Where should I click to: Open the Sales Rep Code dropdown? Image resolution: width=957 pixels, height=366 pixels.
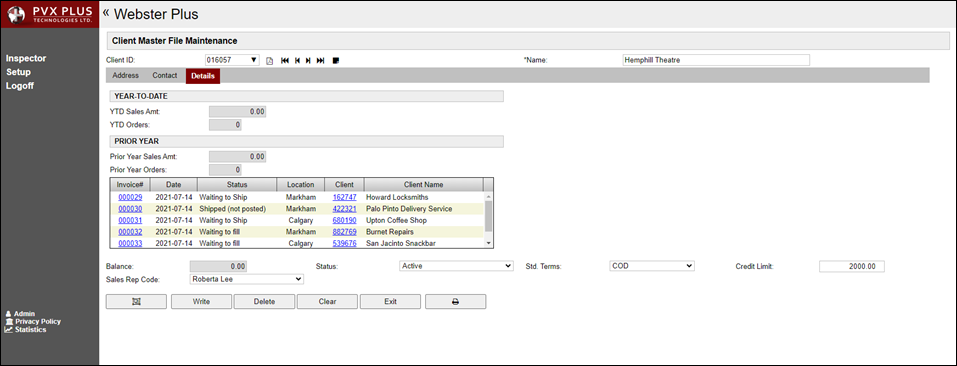click(247, 279)
